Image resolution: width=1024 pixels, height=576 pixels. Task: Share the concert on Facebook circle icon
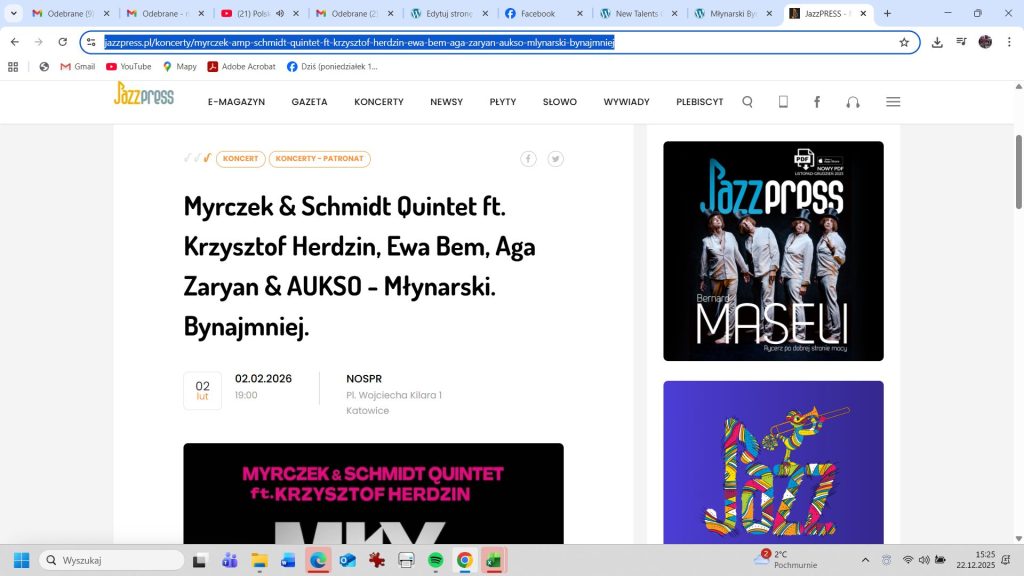click(528, 159)
